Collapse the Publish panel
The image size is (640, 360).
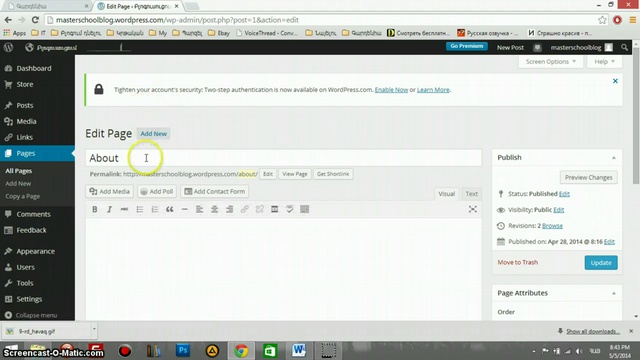point(613,158)
